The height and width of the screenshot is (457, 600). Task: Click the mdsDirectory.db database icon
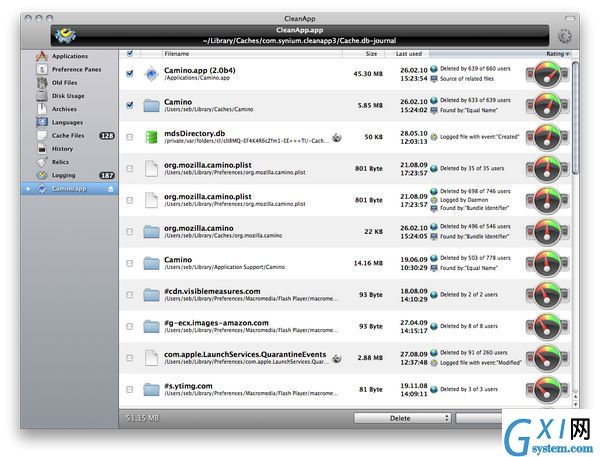coord(152,137)
